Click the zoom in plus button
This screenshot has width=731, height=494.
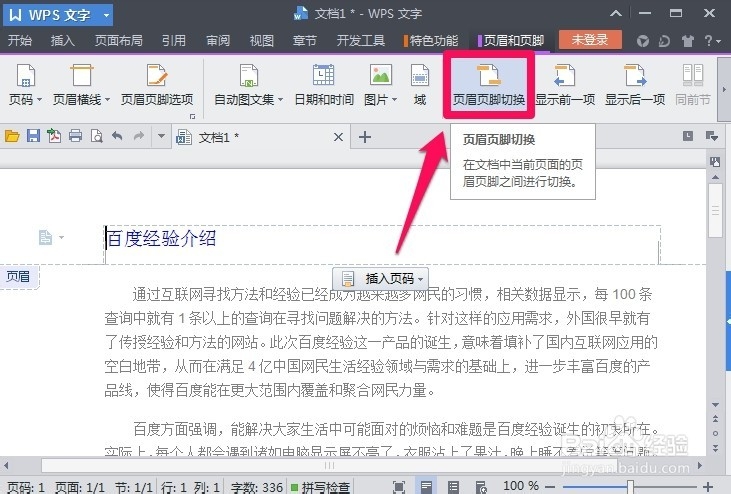tap(708, 487)
